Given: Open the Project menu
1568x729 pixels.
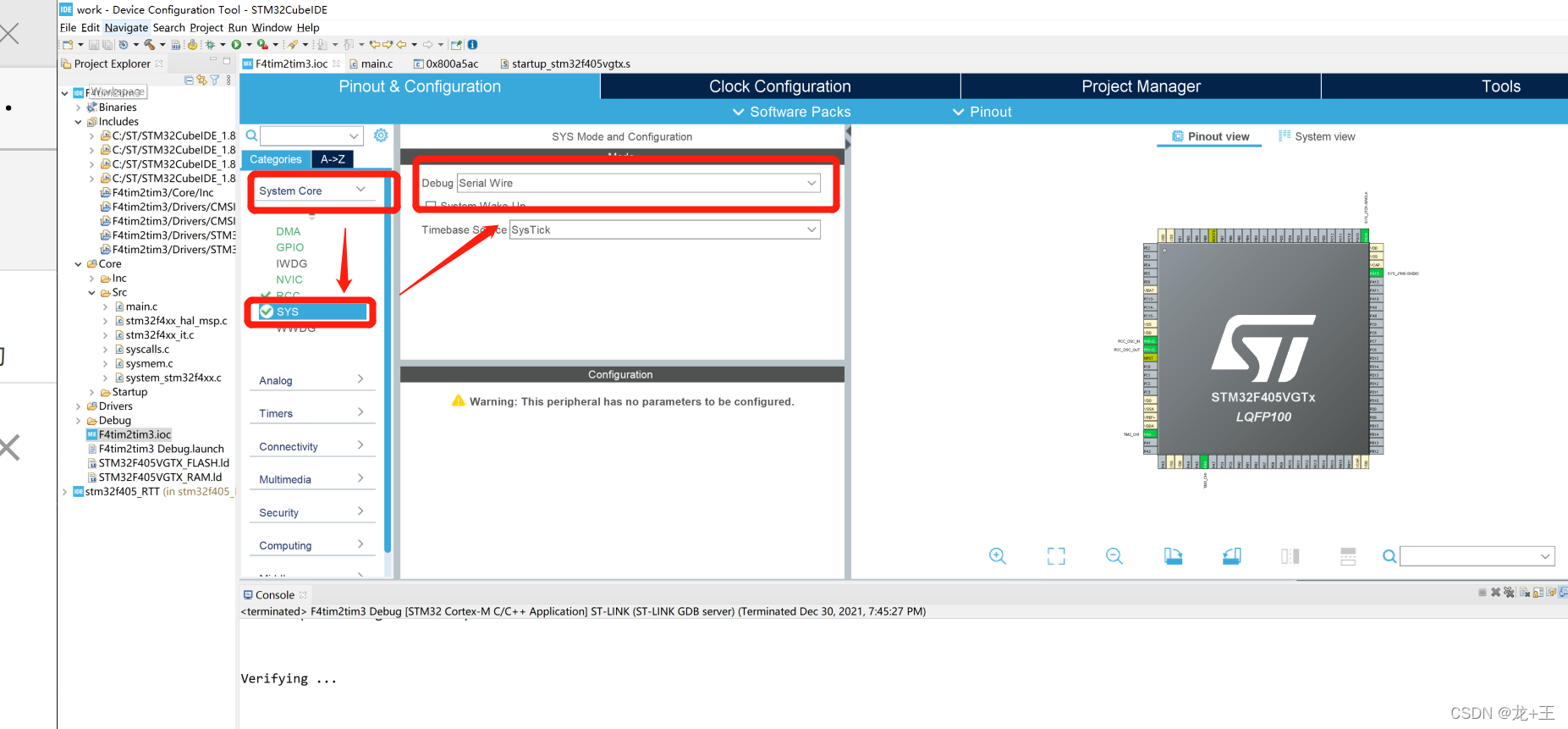Looking at the screenshot, I should click(206, 27).
